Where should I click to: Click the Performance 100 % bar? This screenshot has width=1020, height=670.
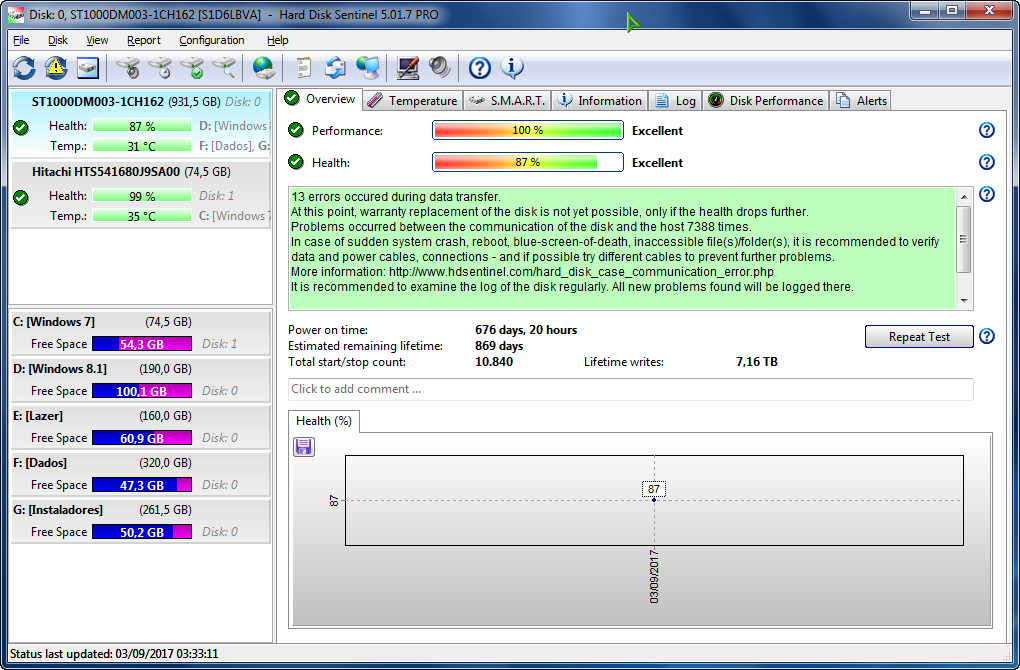528,130
